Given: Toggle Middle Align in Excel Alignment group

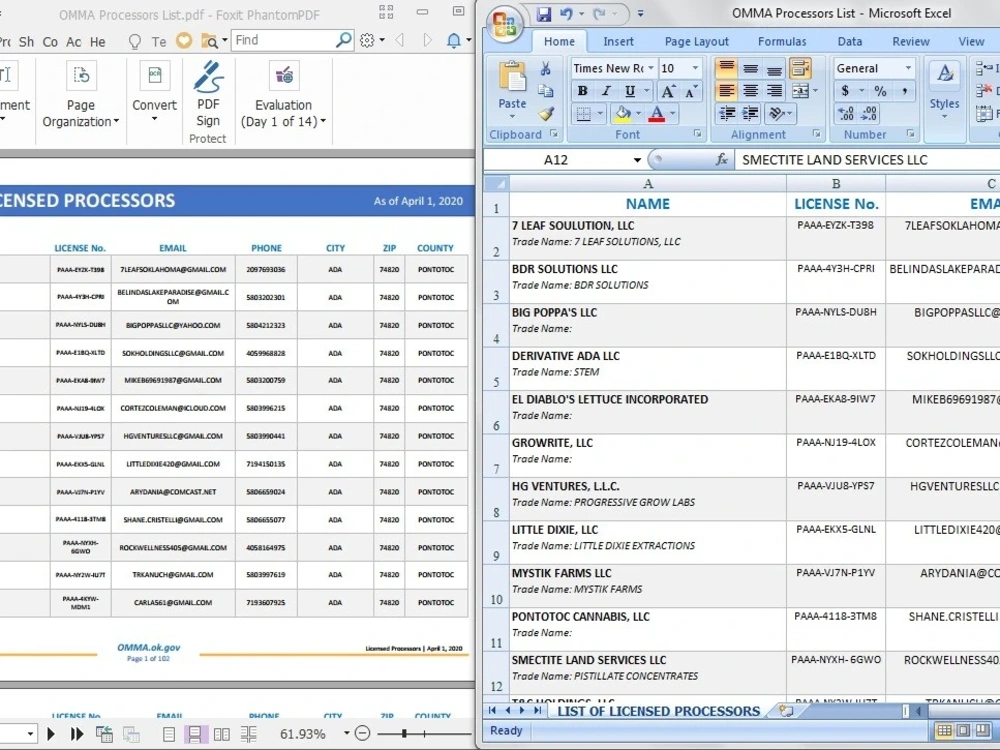Looking at the screenshot, I should click(x=751, y=68).
